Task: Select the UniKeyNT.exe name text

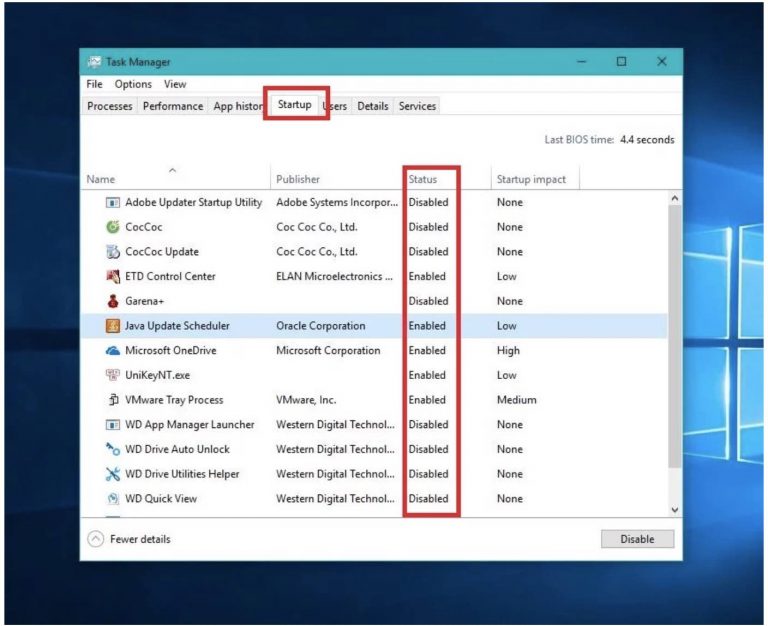Action: [157, 375]
